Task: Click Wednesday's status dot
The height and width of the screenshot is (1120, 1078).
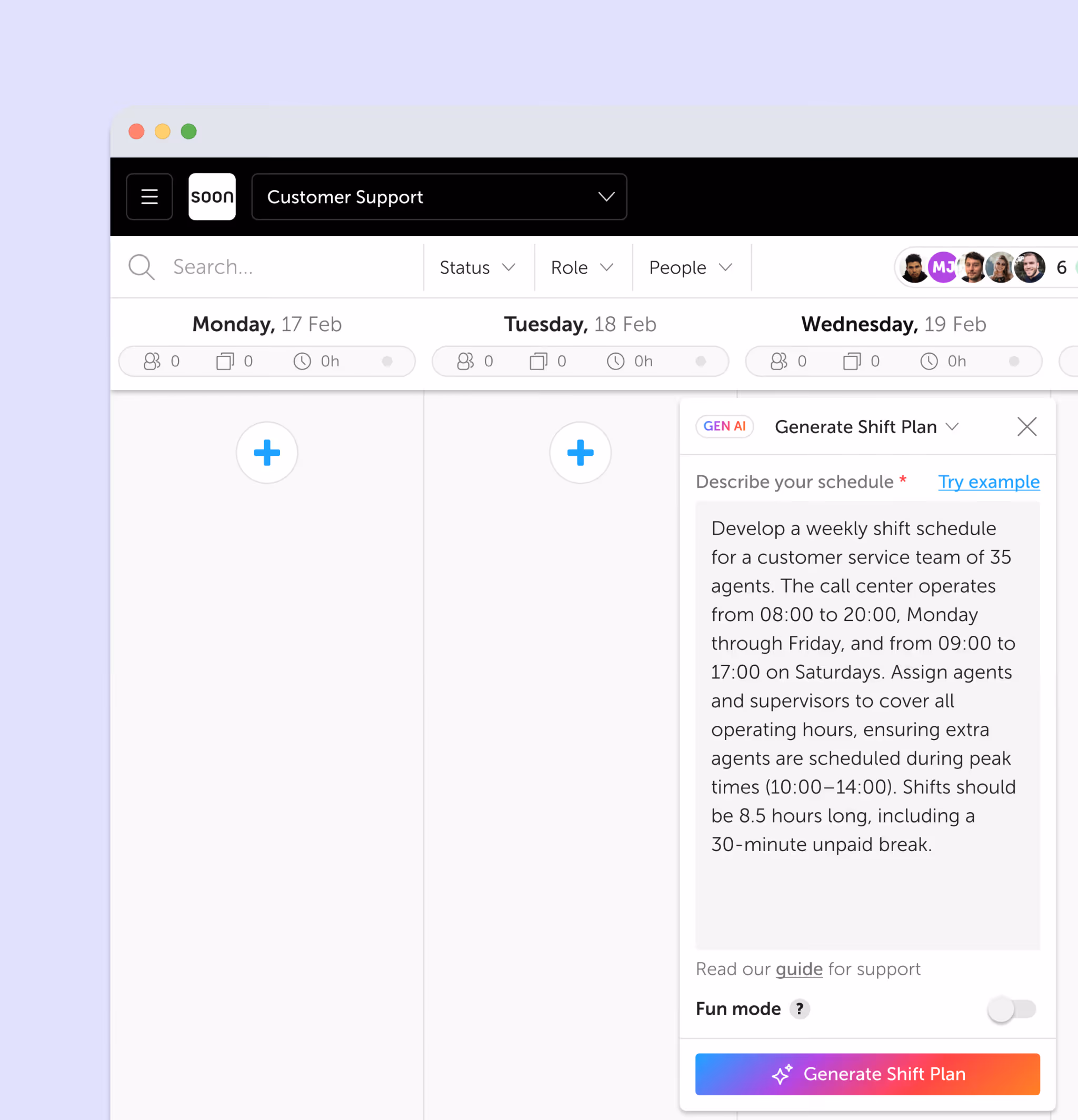Action: 1014,361
